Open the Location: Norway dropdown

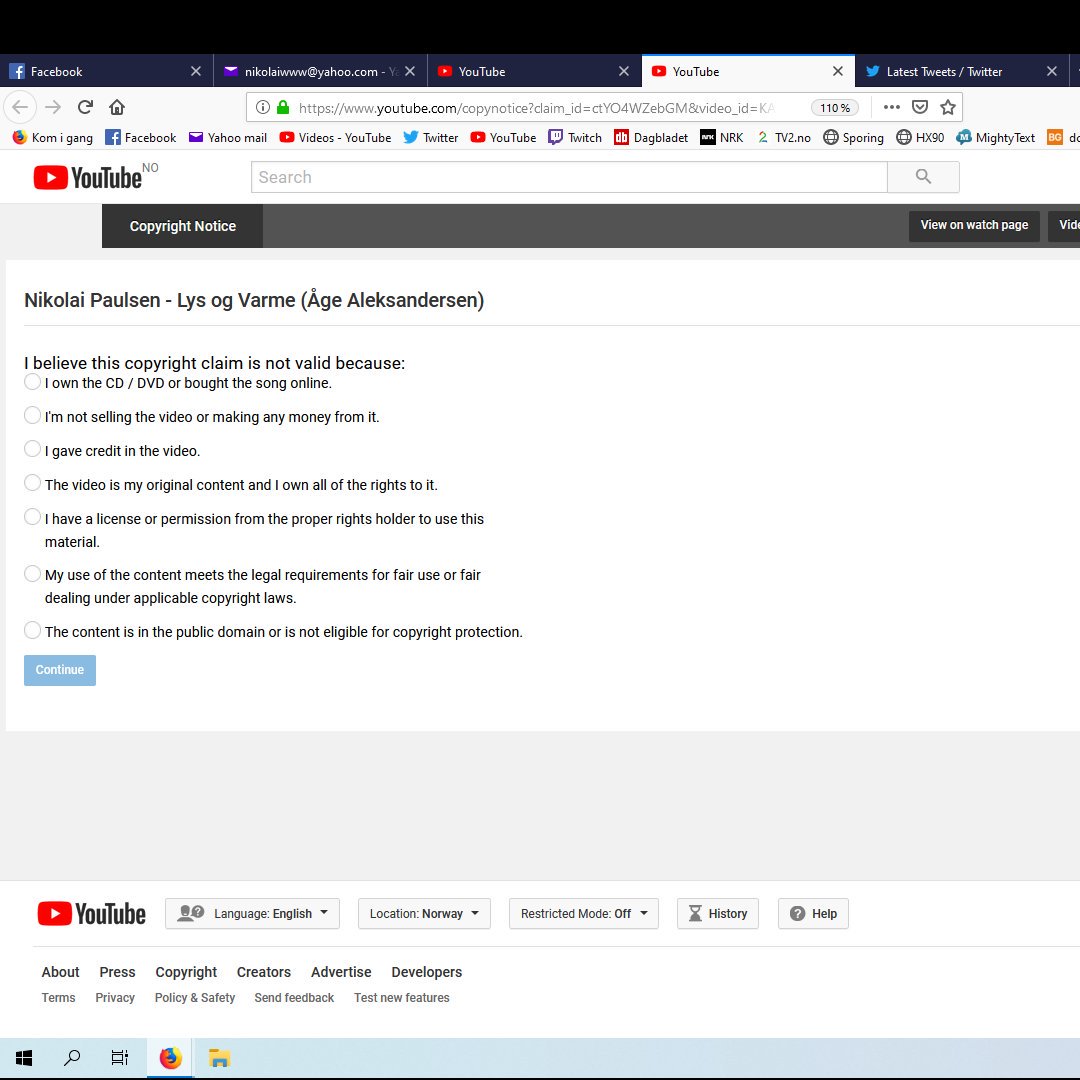[x=424, y=914]
